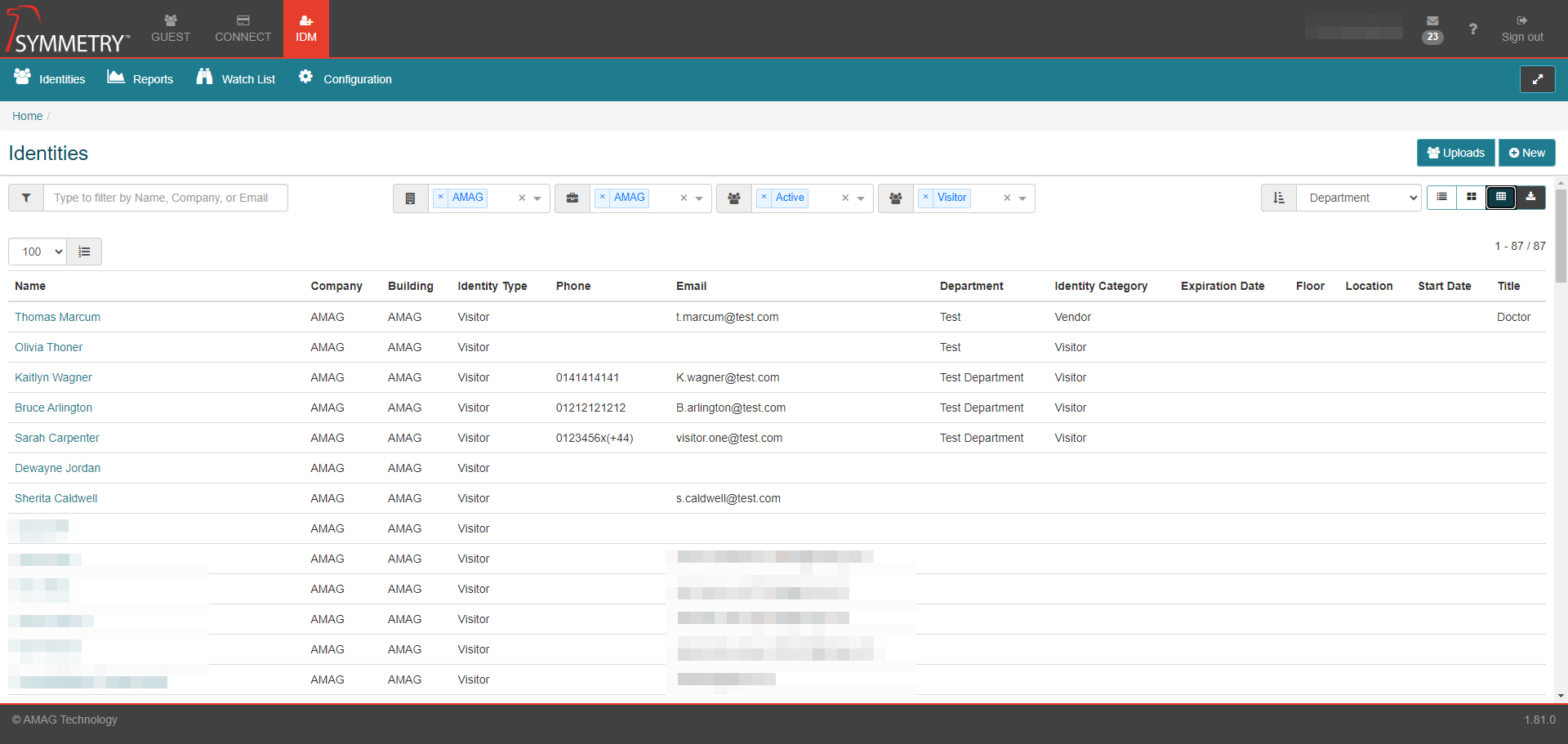Open Kaitlyn Wagner identity
Screen dimensions: 1568x744
click(x=53, y=377)
